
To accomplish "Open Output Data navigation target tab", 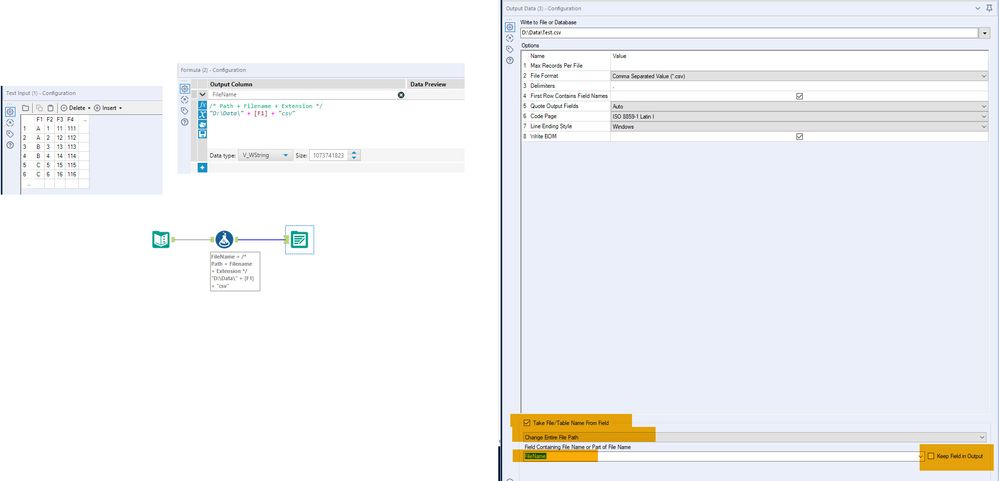I will click(510, 38).
